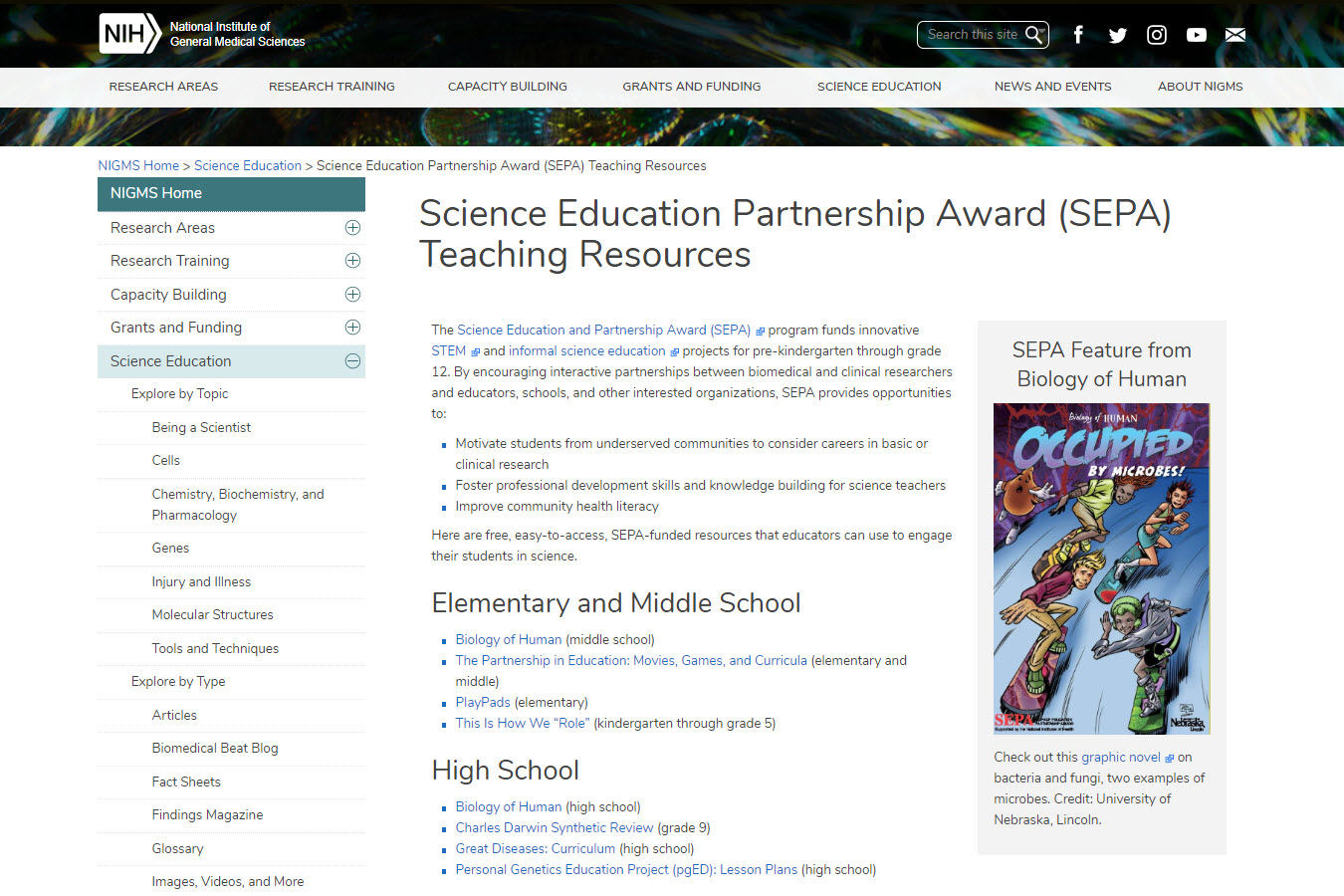Image resolution: width=1344 pixels, height=896 pixels.
Task: Open the ABOUT NIGMS navigation menu
Action: click(x=1200, y=87)
